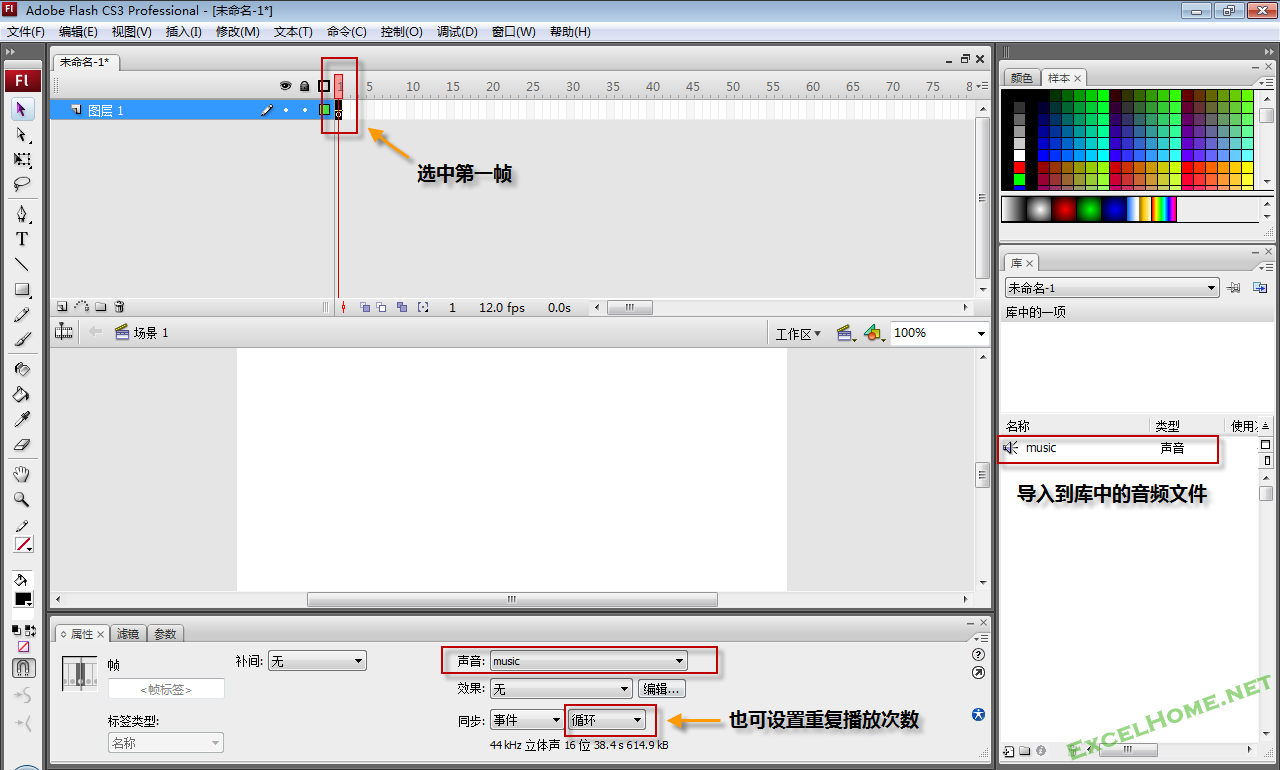Click the Swap Colors icon in toolbox
The height and width of the screenshot is (770, 1280).
(30, 630)
